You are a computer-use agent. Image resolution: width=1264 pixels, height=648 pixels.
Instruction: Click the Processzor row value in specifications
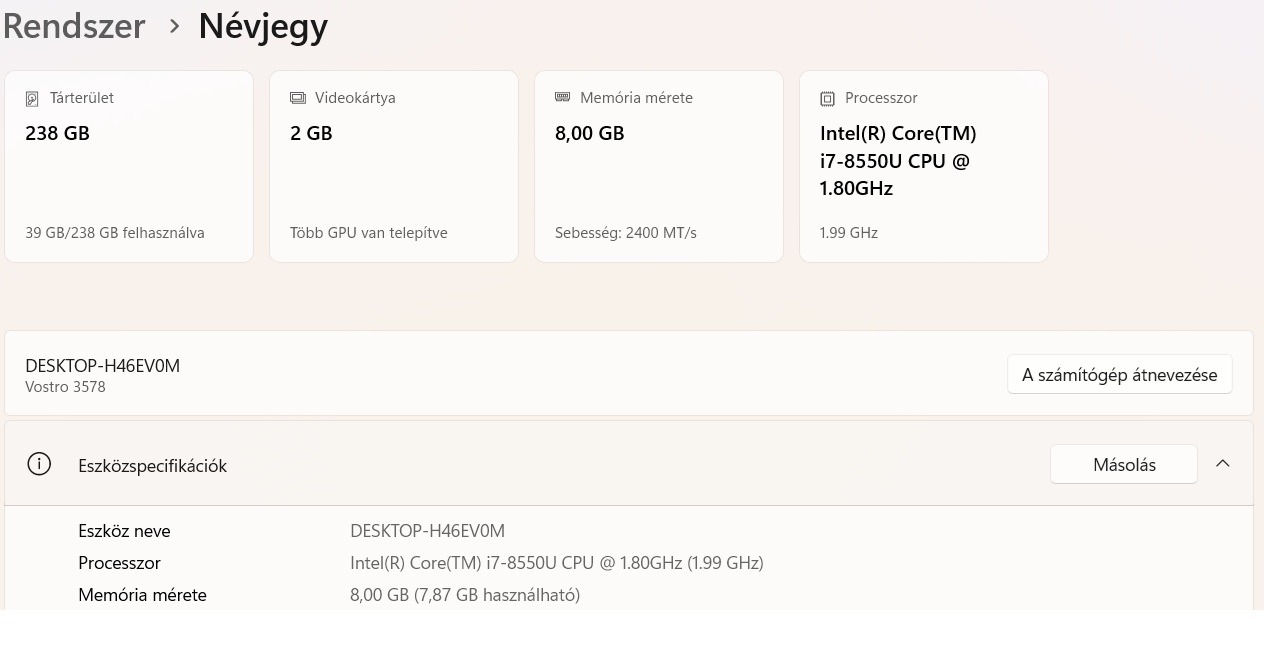(x=556, y=563)
